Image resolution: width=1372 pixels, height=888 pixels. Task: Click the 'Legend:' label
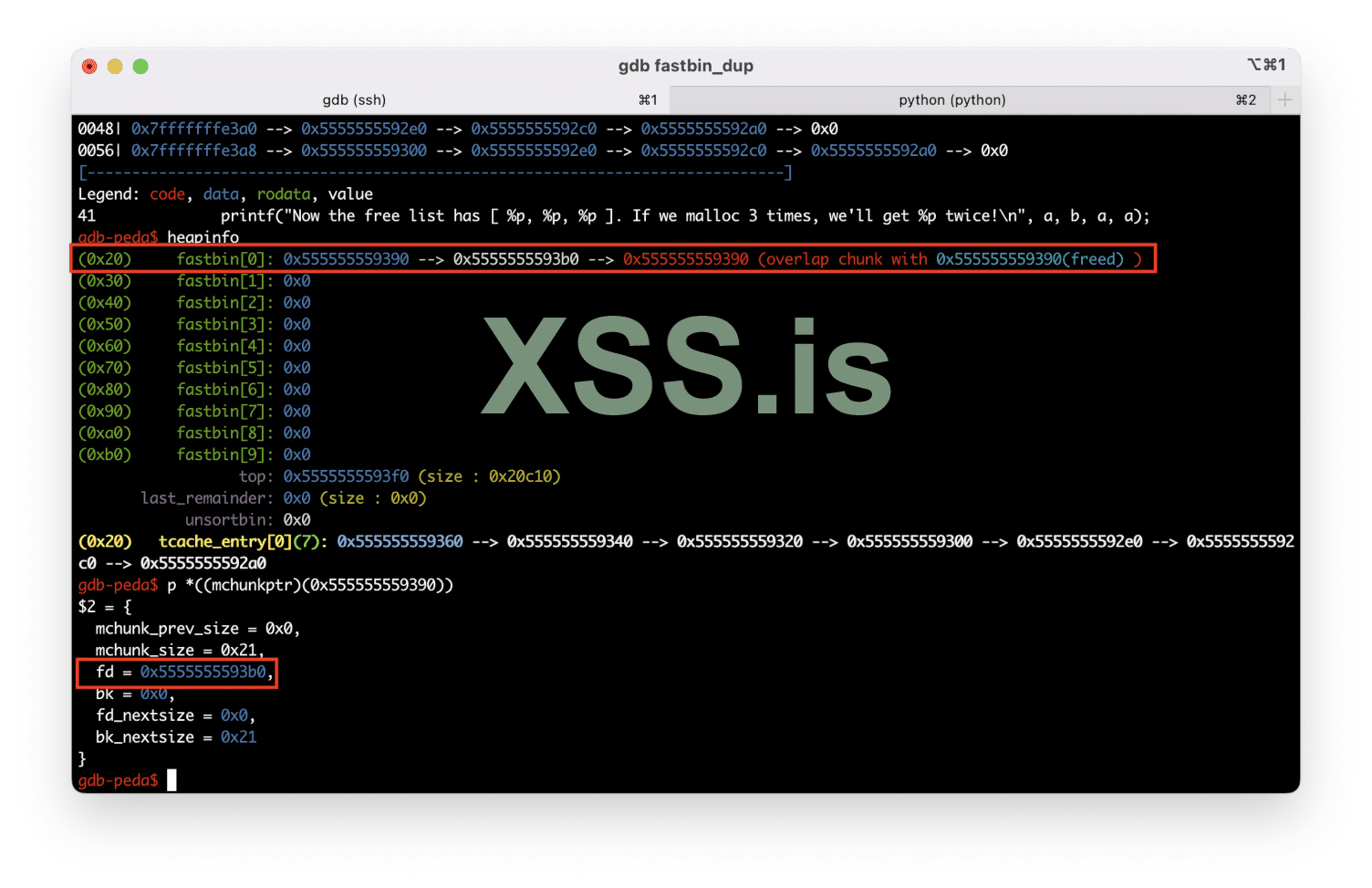[109, 194]
